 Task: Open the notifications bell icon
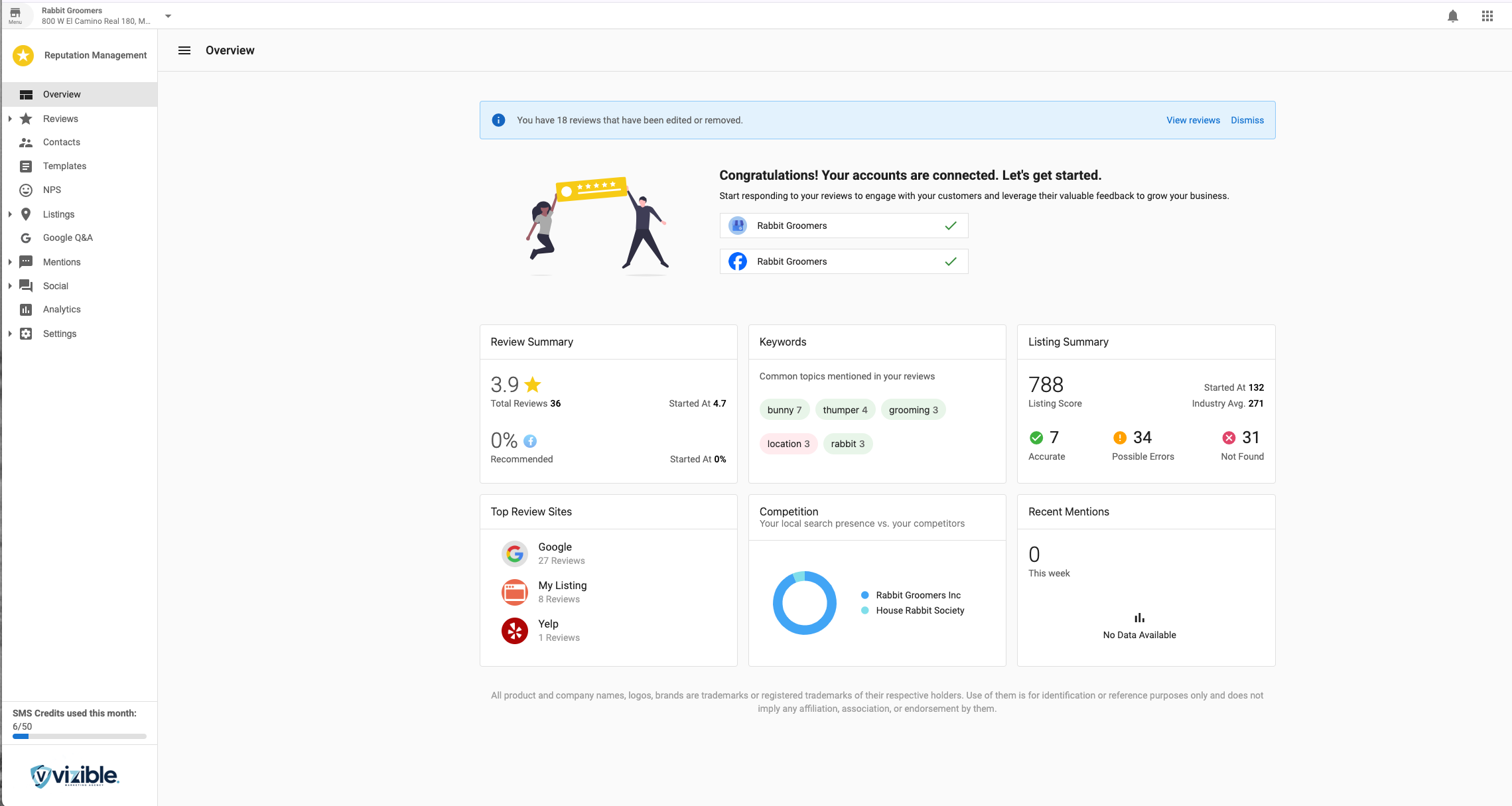1452,16
